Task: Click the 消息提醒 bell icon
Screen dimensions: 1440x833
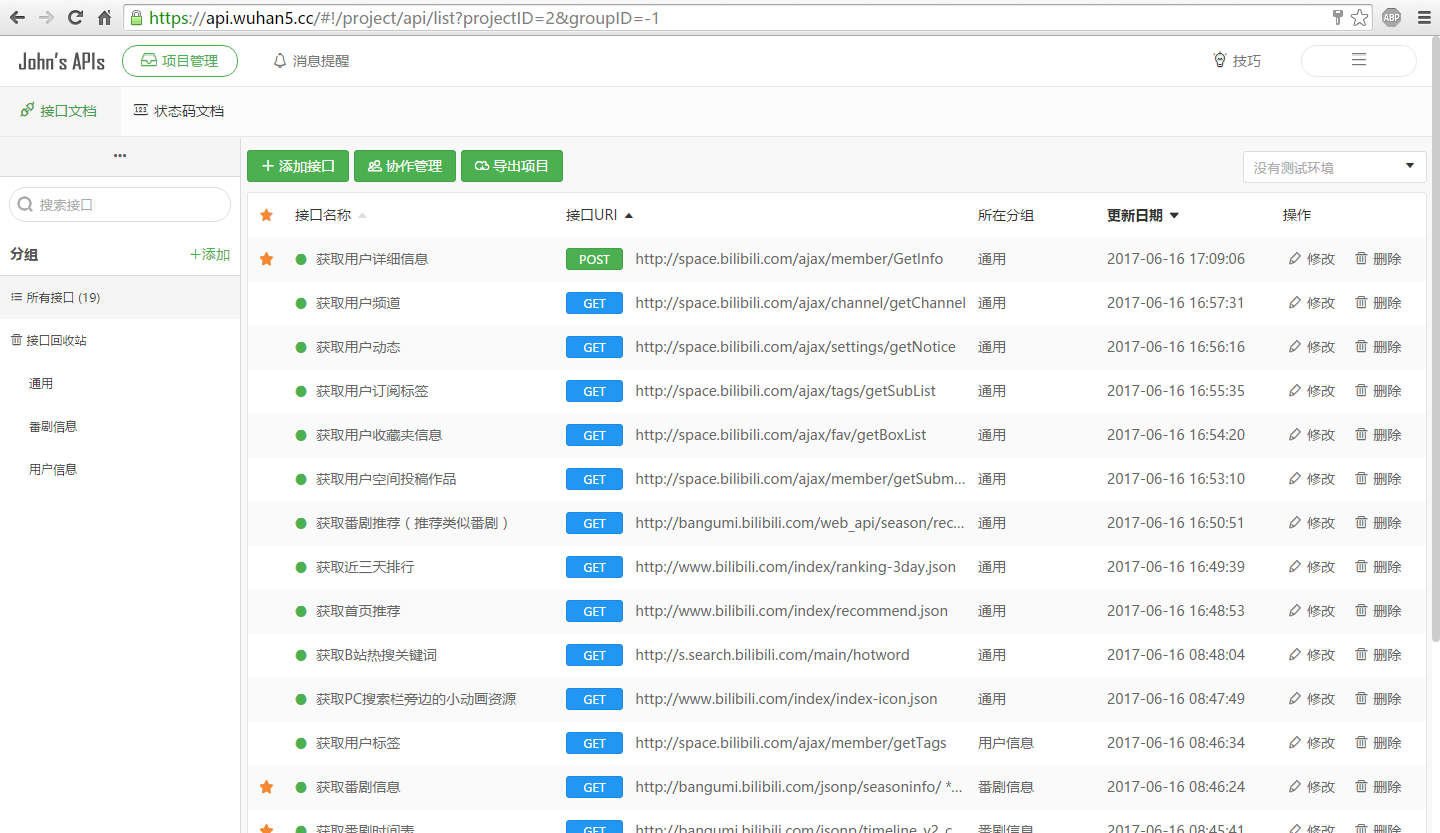Action: coord(280,61)
